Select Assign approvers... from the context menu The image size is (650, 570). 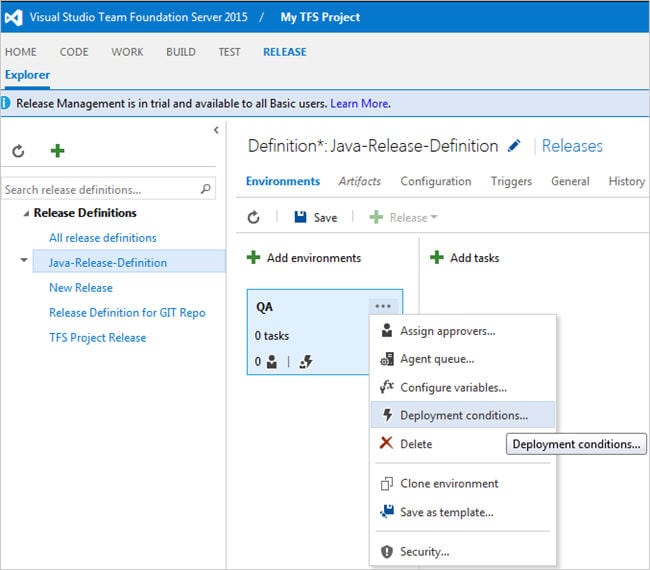pyautogui.click(x=463, y=331)
